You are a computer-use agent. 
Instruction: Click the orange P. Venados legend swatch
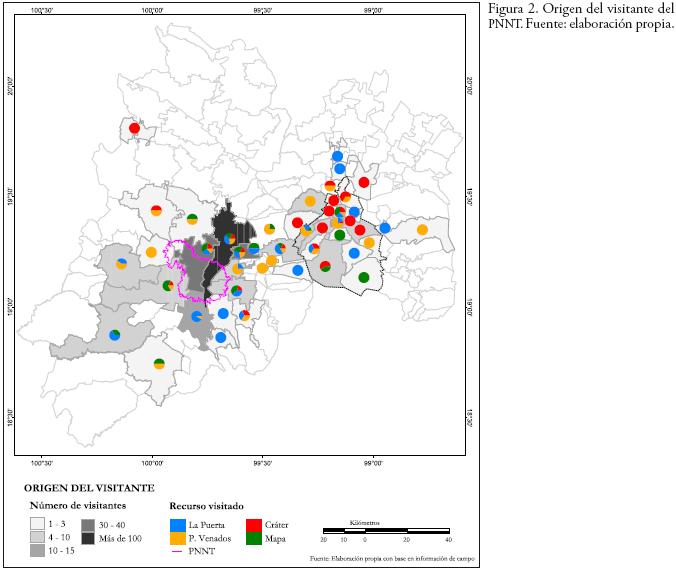(178, 538)
